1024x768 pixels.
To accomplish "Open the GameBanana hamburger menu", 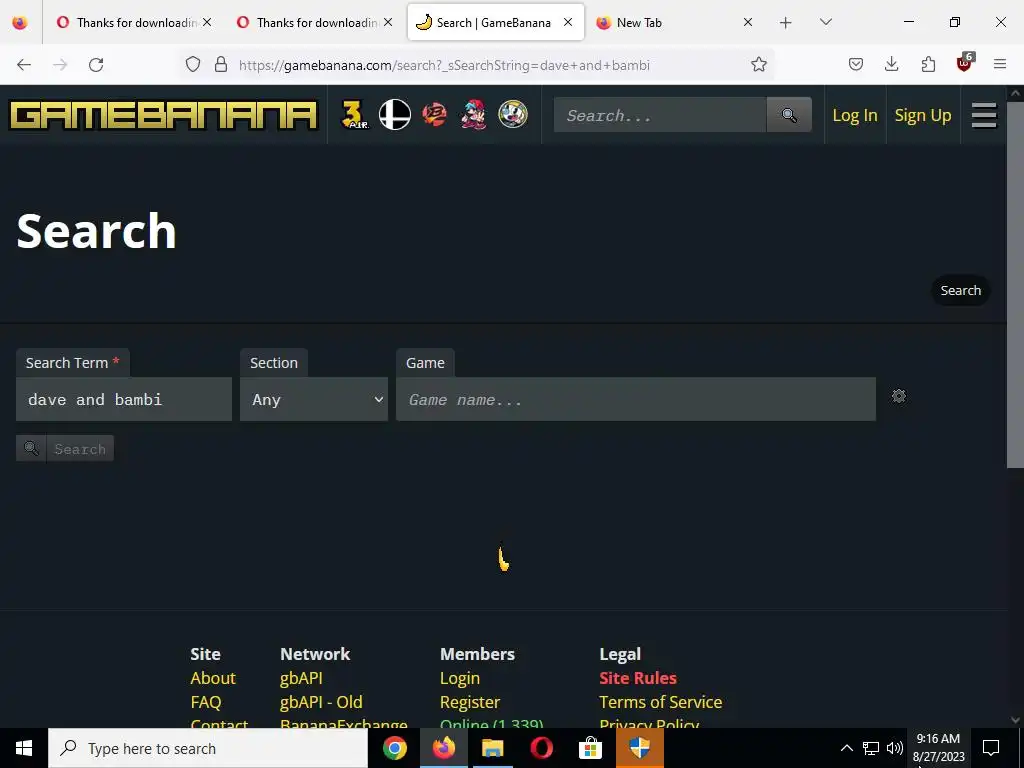I will (984, 116).
